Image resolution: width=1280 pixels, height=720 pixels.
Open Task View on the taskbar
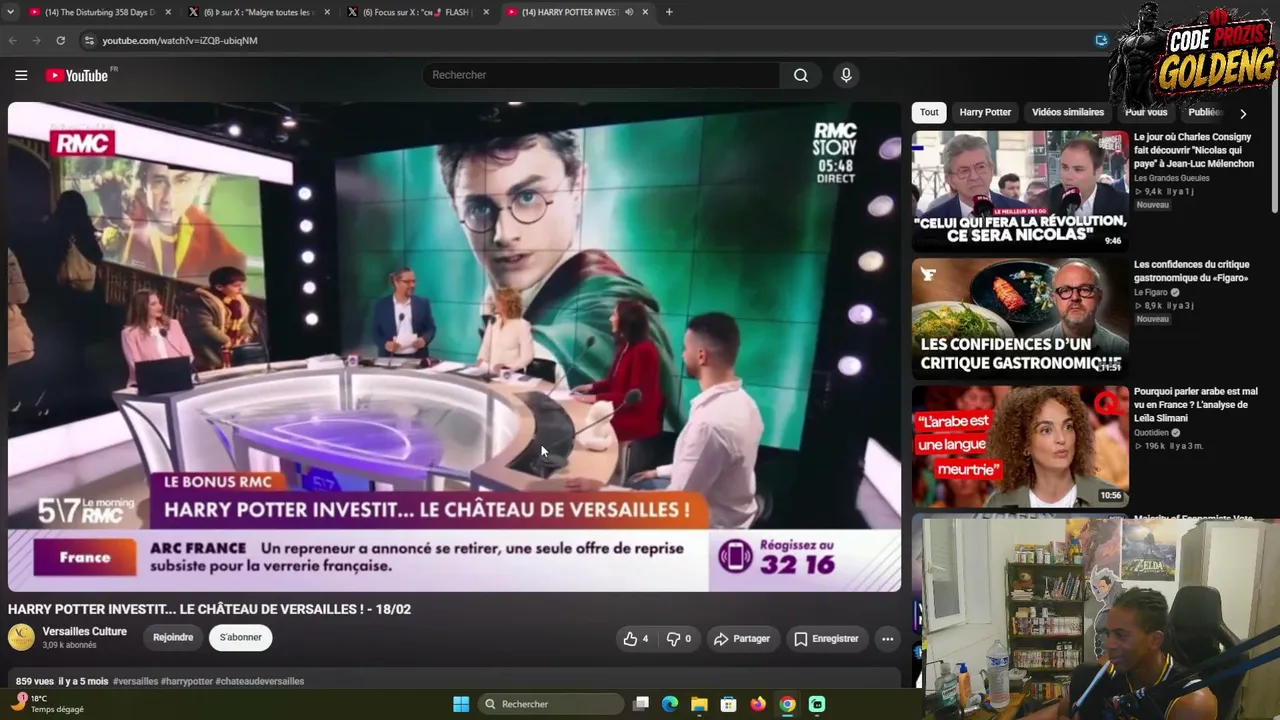[641, 704]
